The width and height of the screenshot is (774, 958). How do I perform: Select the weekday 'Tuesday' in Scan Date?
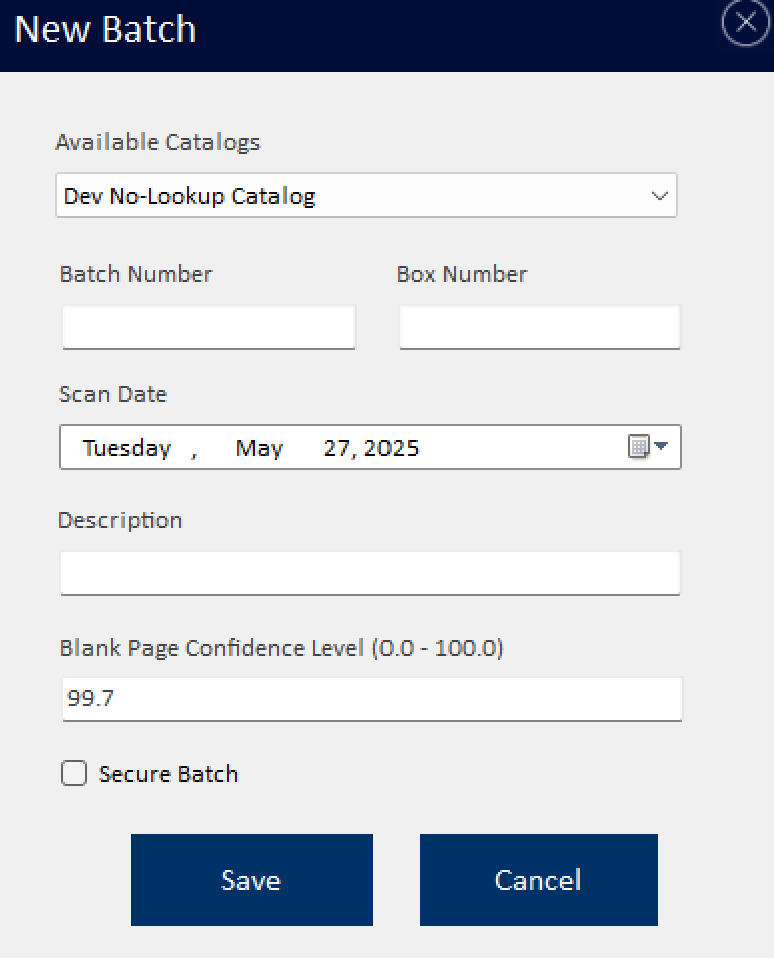(127, 448)
